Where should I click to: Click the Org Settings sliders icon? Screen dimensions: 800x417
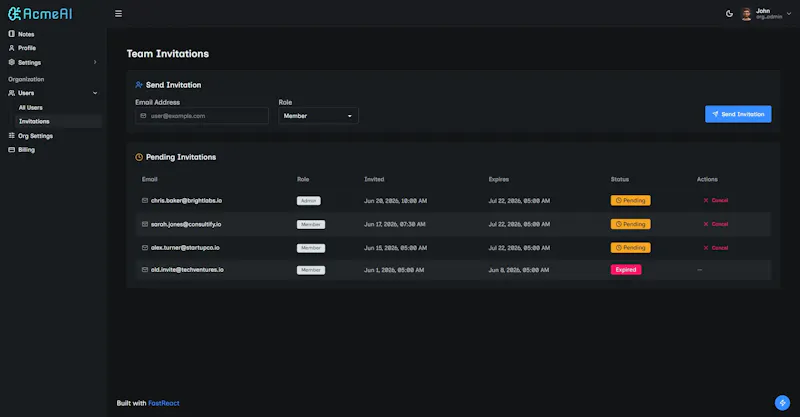point(11,136)
